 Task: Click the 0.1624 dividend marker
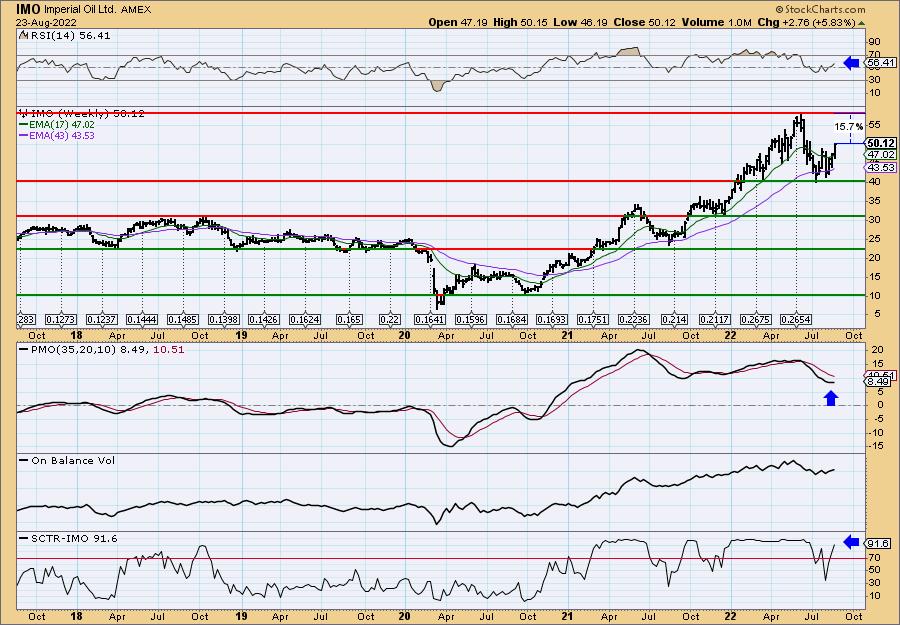pyautogui.click(x=305, y=319)
